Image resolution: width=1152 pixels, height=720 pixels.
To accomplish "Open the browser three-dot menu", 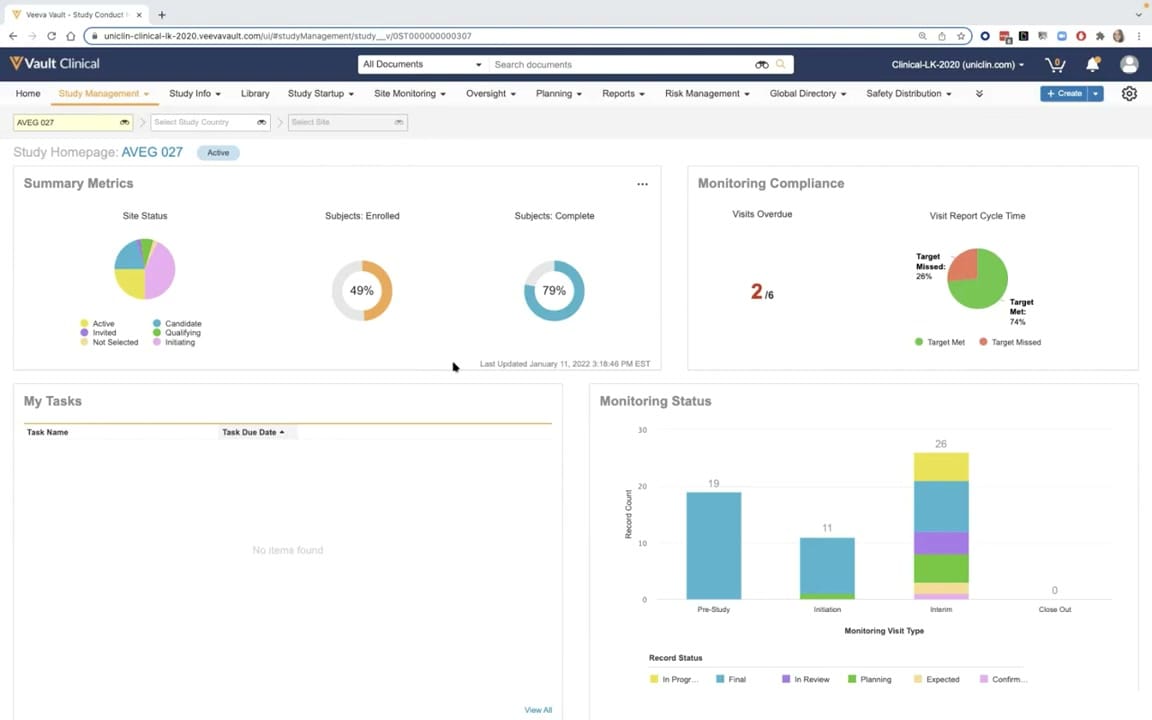I will [x=1139, y=36].
